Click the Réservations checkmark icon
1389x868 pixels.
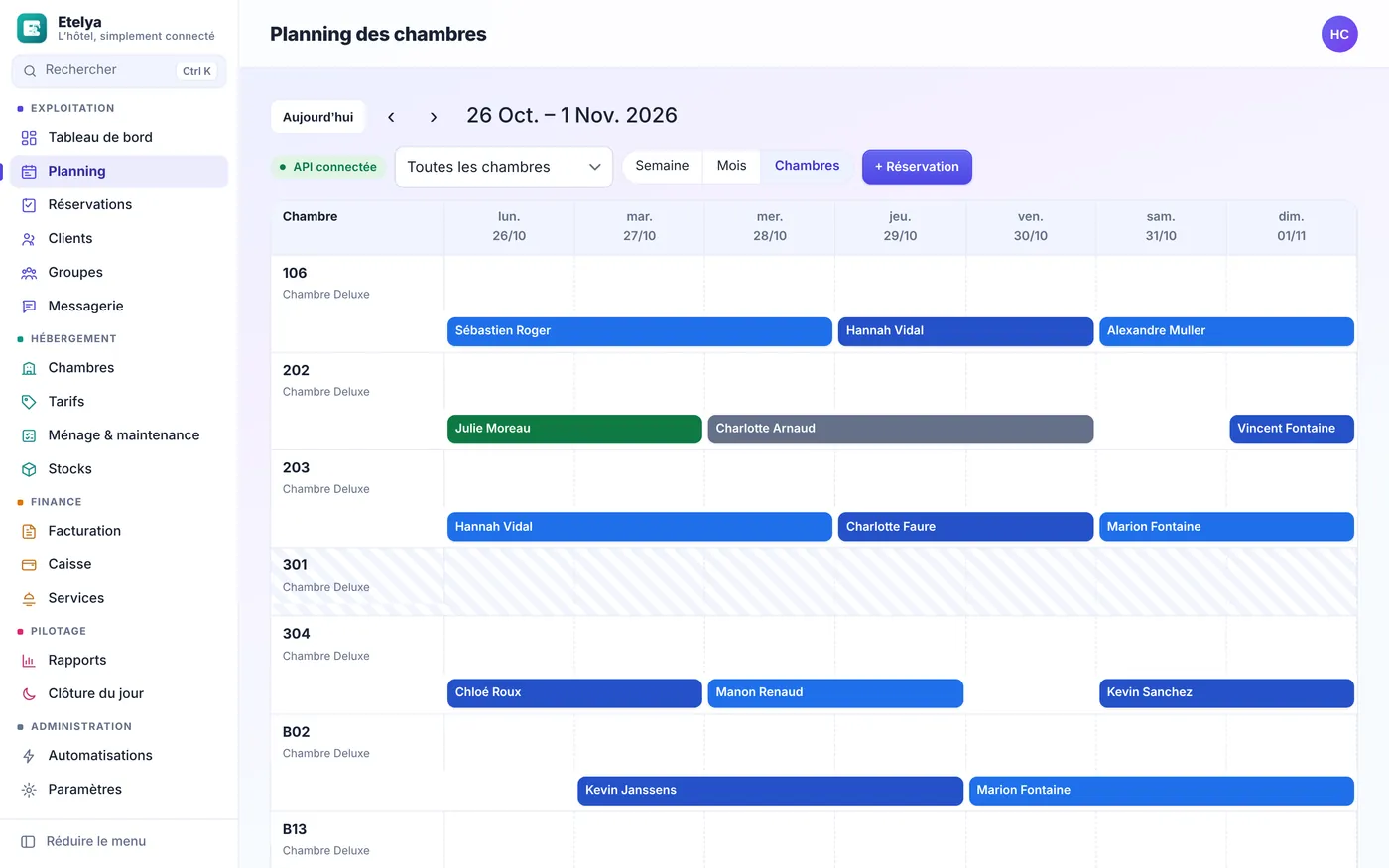point(29,205)
